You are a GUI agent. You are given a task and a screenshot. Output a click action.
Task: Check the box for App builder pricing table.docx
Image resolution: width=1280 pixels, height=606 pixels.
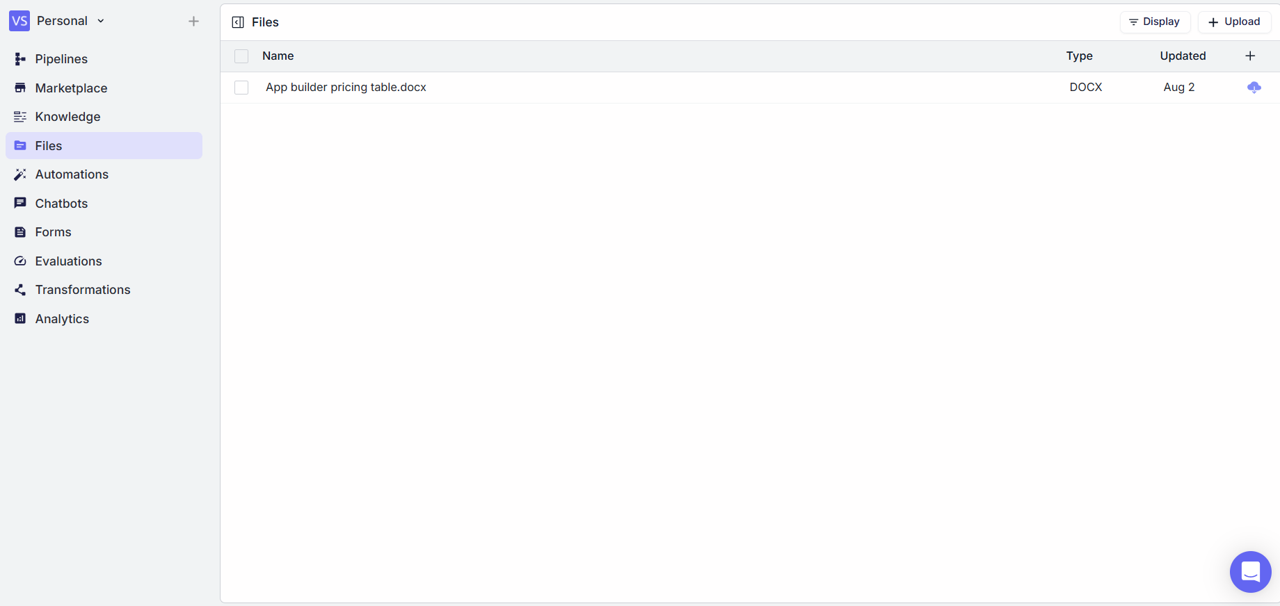point(241,88)
